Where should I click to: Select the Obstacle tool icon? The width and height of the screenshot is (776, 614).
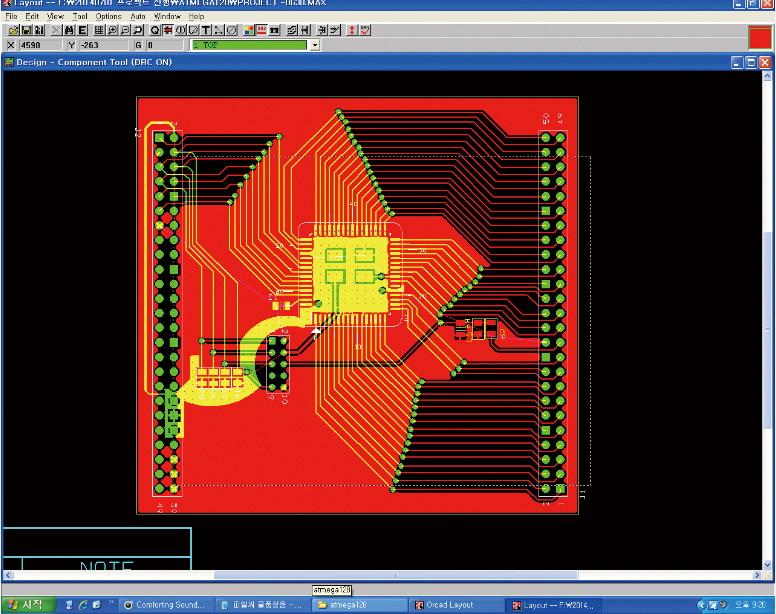coord(194,30)
